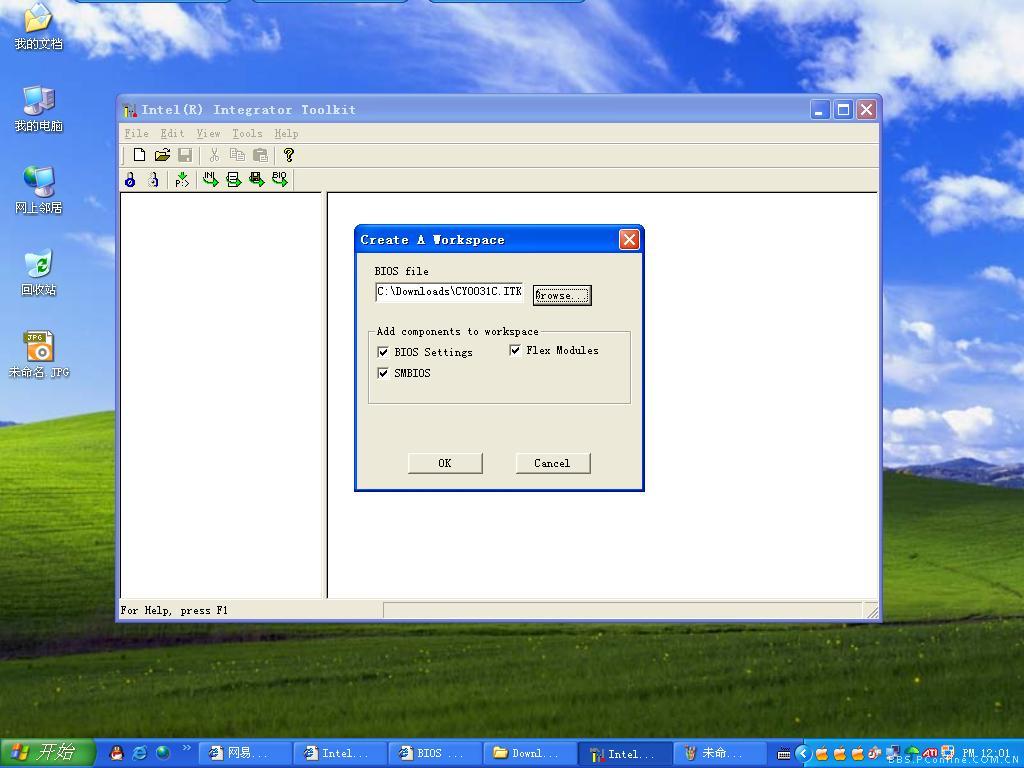Open Help via question mark icon
This screenshot has width=1024, height=768.
coord(289,155)
